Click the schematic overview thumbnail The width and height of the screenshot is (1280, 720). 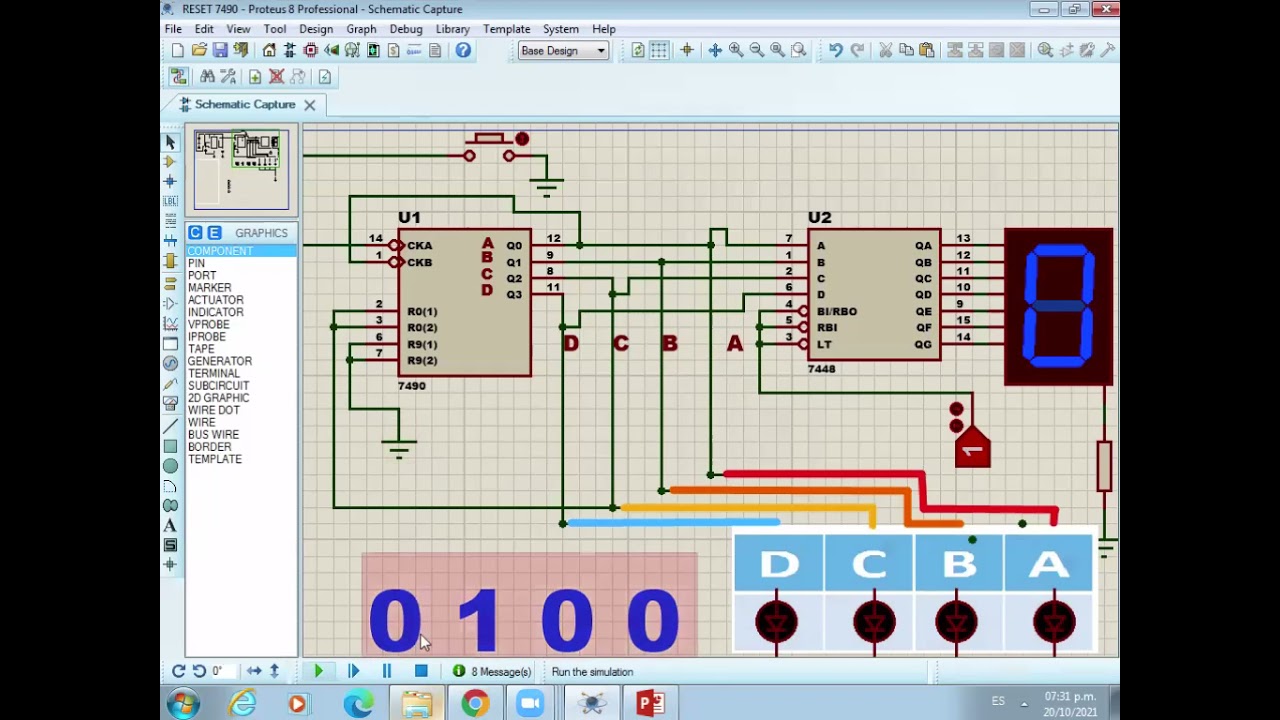point(241,169)
